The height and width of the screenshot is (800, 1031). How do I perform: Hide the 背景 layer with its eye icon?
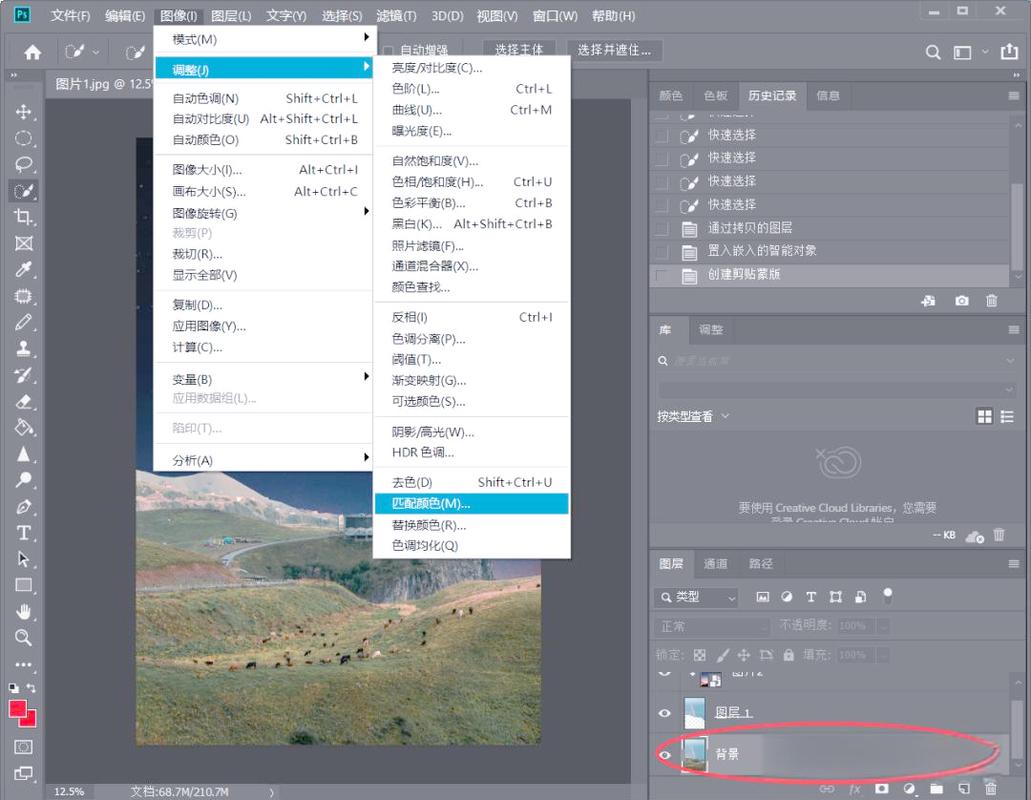(665, 755)
